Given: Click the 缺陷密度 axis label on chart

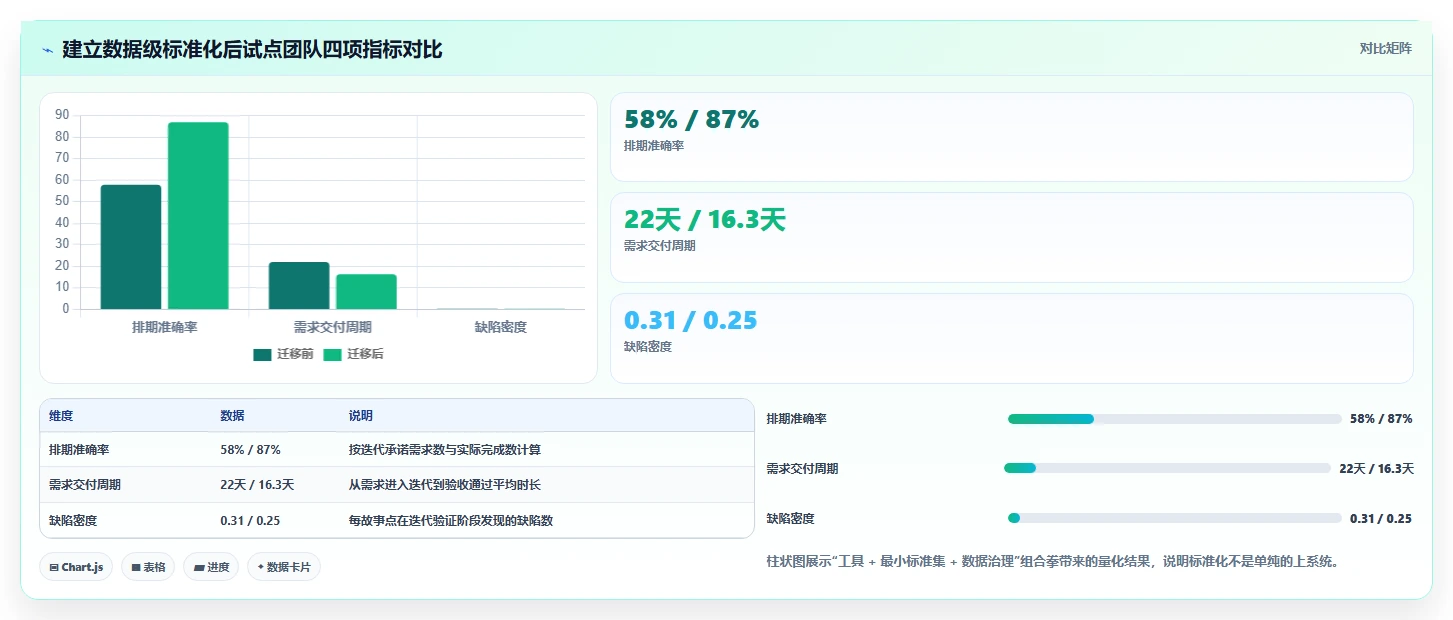Looking at the screenshot, I should coord(500,327).
